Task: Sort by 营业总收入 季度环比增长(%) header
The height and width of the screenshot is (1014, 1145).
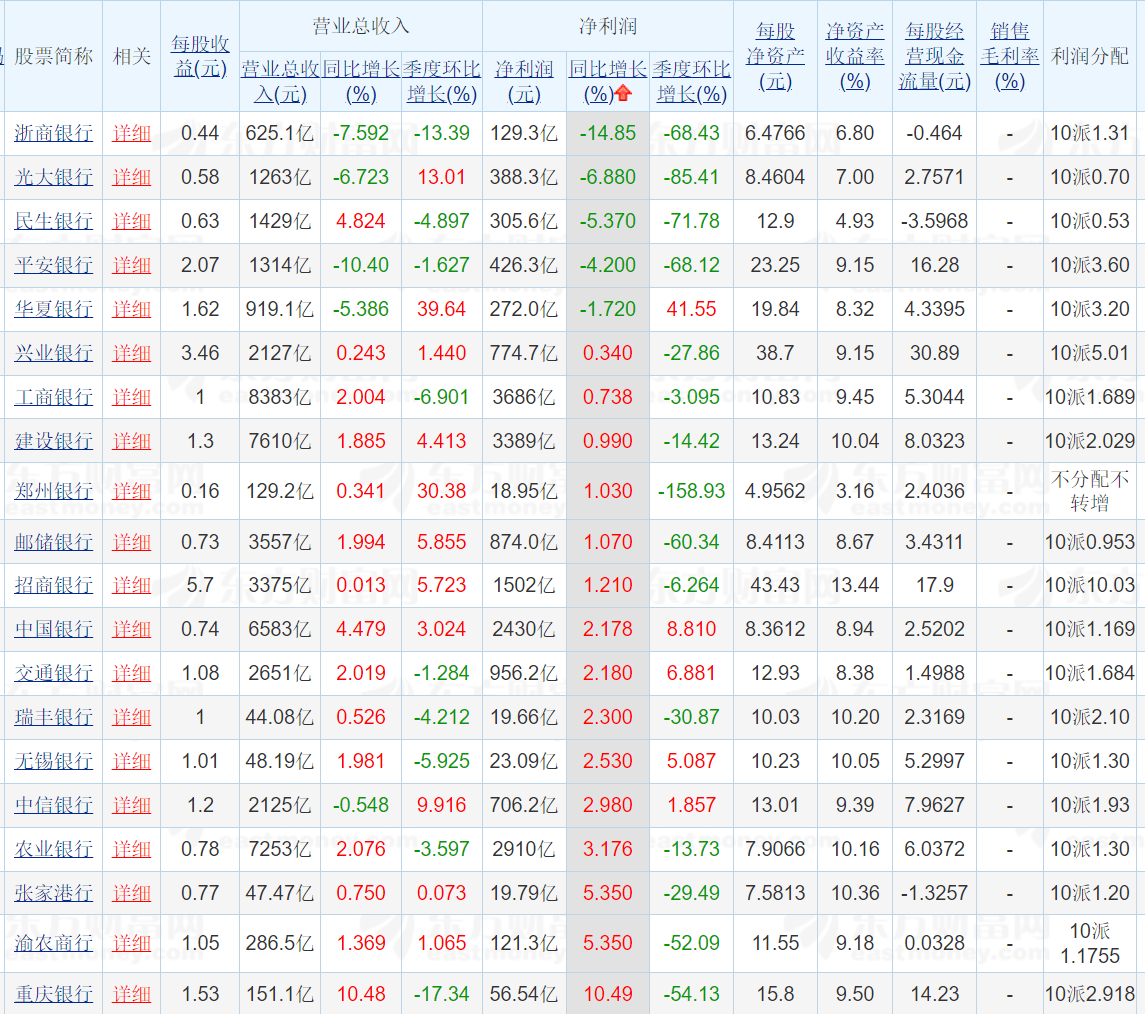Action: (x=442, y=81)
